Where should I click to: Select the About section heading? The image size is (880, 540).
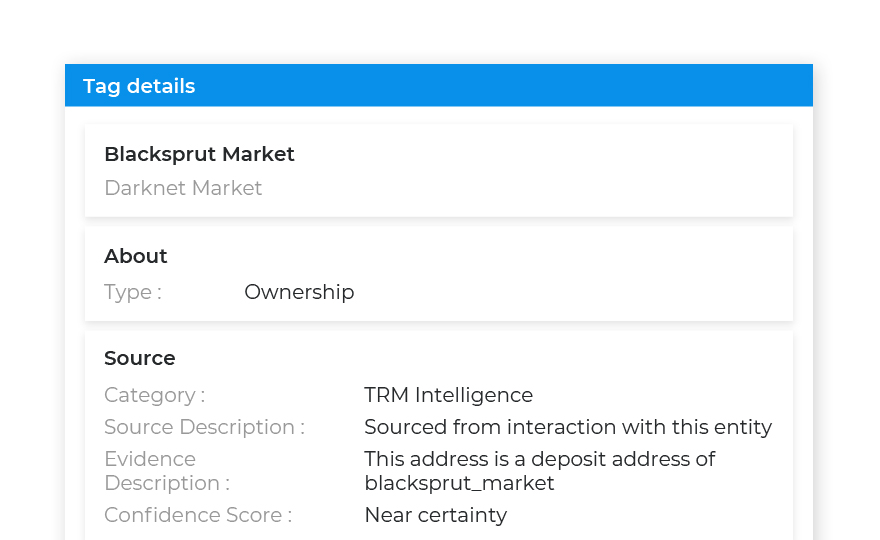click(135, 256)
